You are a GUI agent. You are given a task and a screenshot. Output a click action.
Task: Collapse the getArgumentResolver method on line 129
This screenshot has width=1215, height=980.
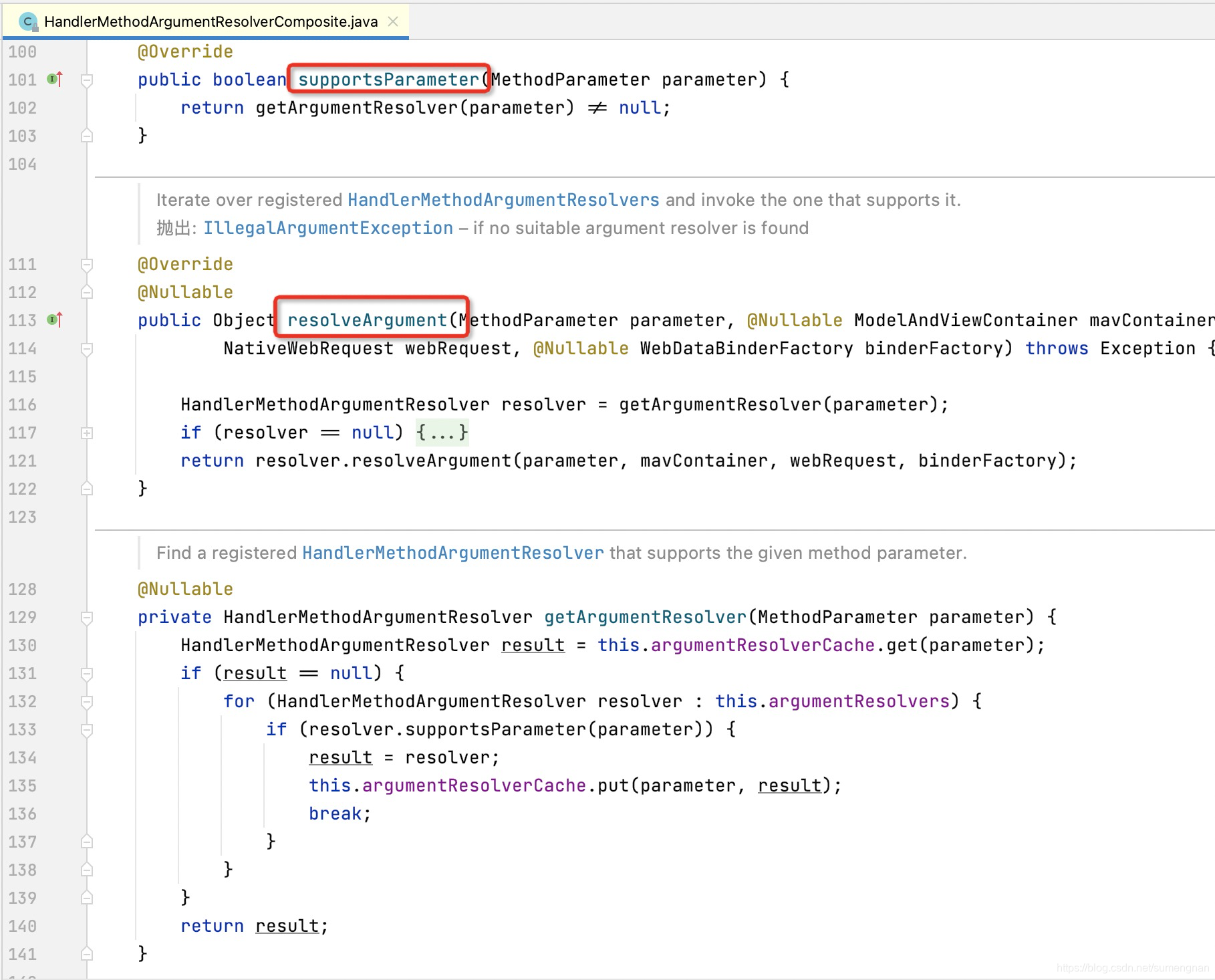coord(87,617)
